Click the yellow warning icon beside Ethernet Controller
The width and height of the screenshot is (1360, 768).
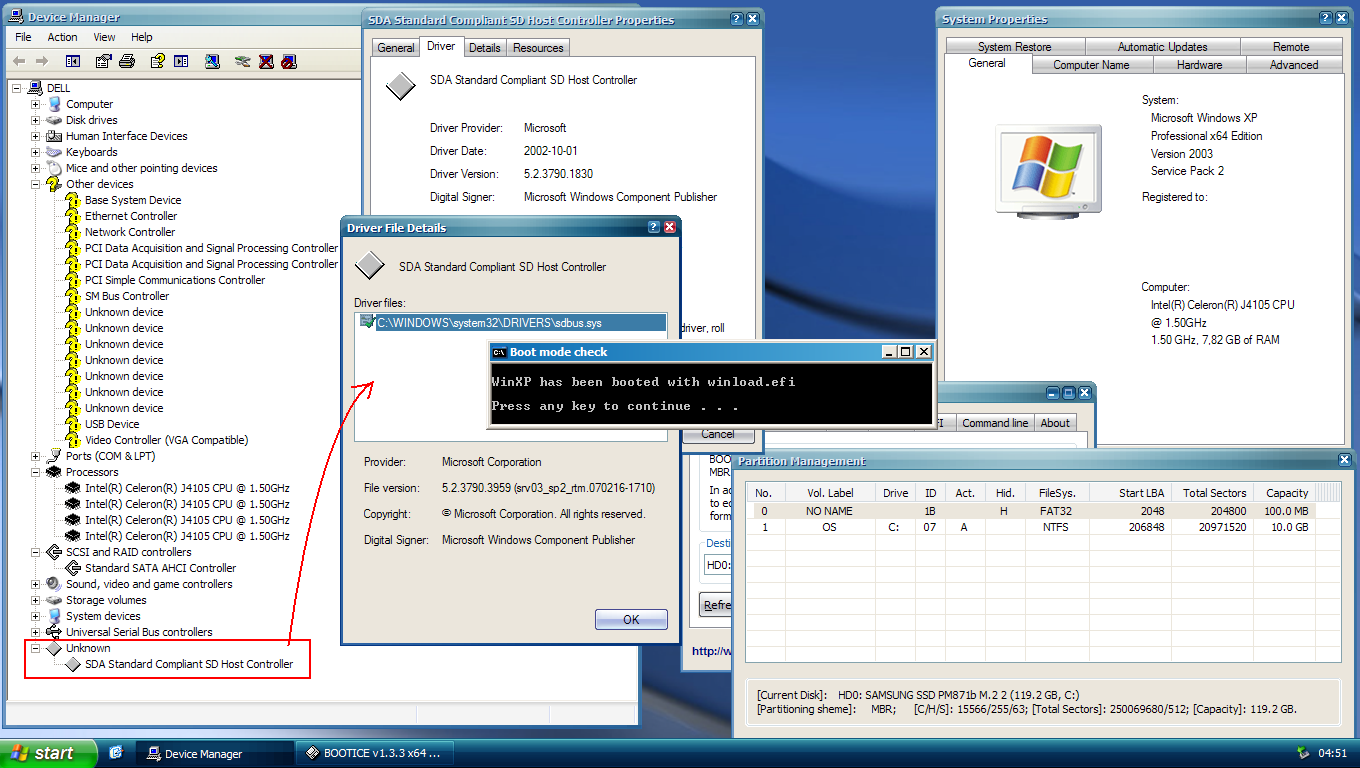point(73,216)
